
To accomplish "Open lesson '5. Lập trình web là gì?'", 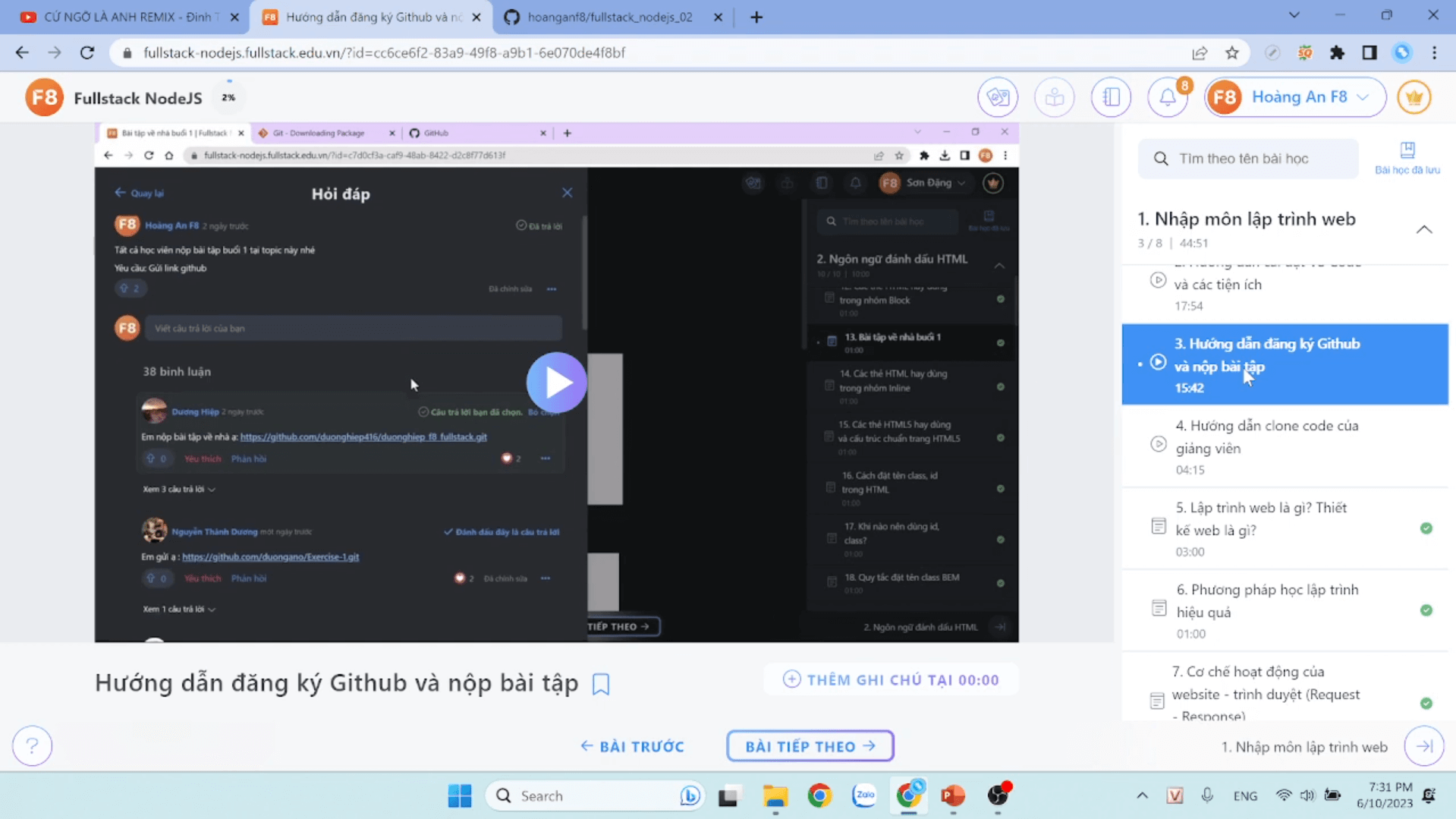I will [1285, 528].
